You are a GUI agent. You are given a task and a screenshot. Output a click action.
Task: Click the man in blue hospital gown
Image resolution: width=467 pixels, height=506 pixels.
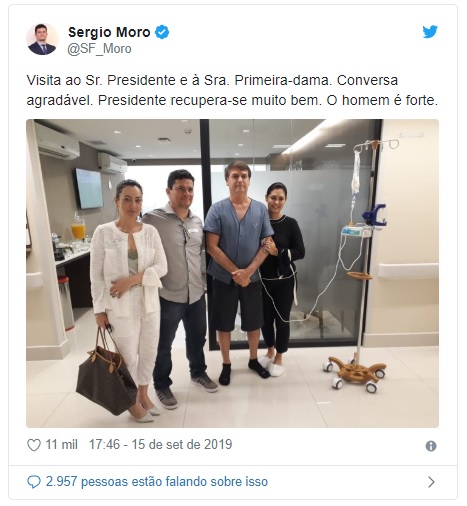point(239,272)
